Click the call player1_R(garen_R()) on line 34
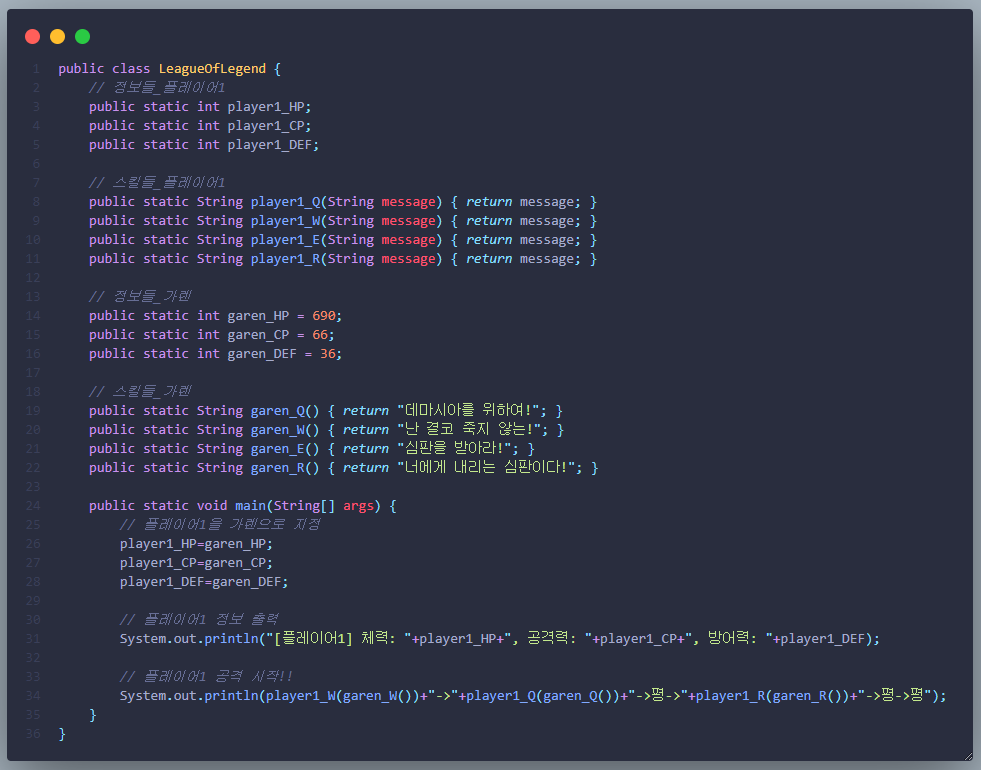 (773, 696)
